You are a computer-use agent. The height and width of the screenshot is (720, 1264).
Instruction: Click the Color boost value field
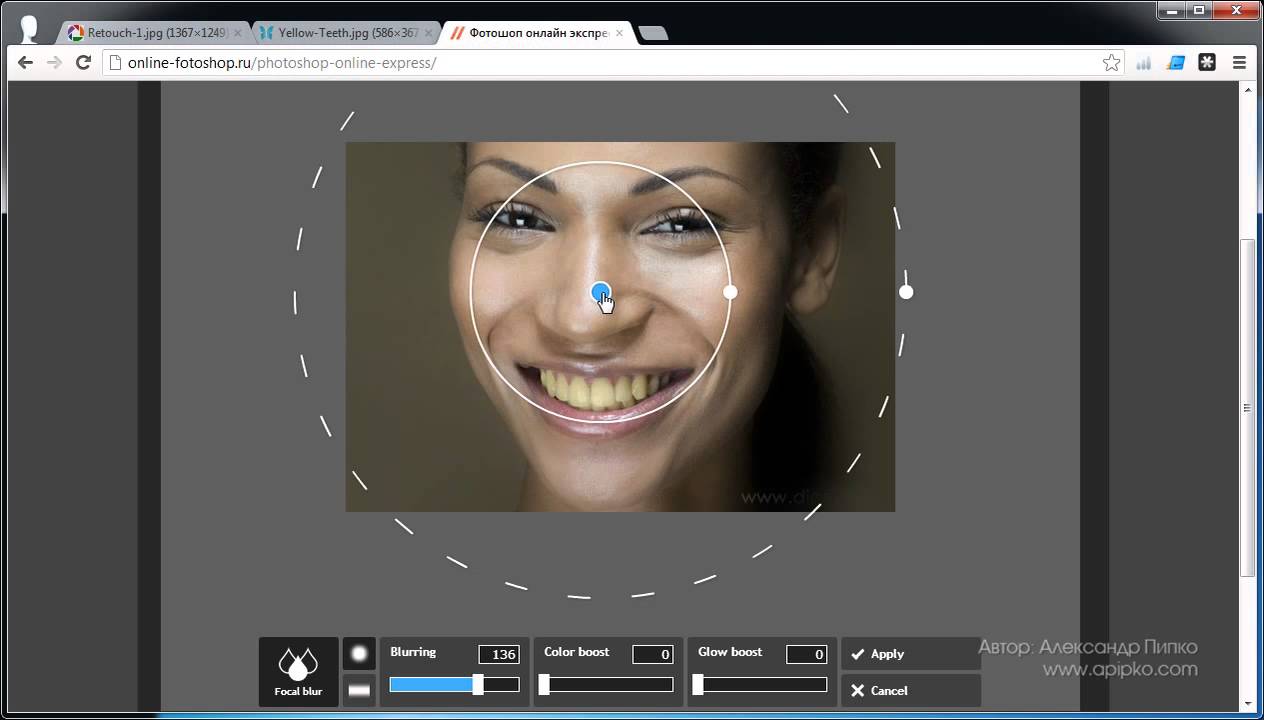[652, 655]
